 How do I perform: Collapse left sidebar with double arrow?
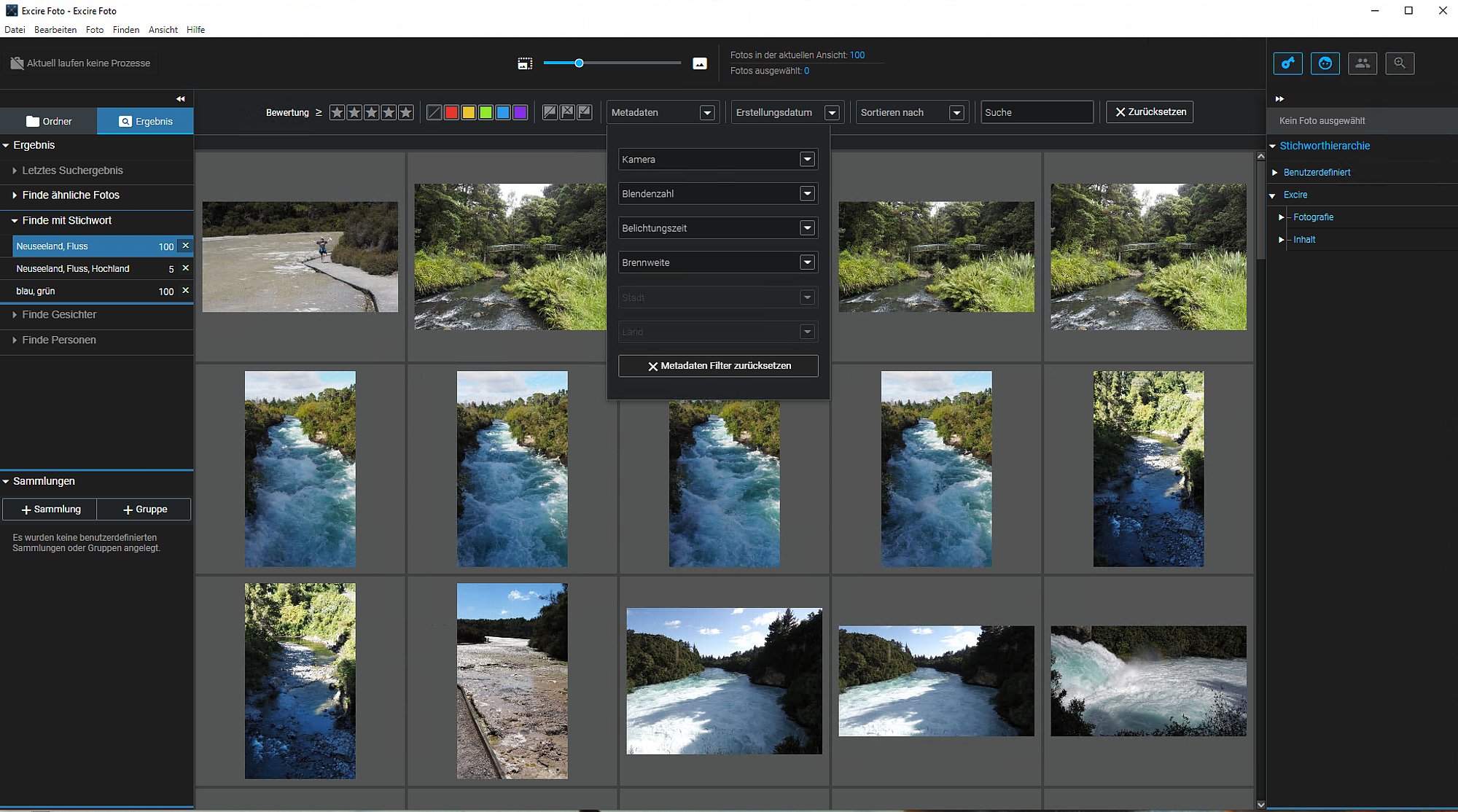180,98
